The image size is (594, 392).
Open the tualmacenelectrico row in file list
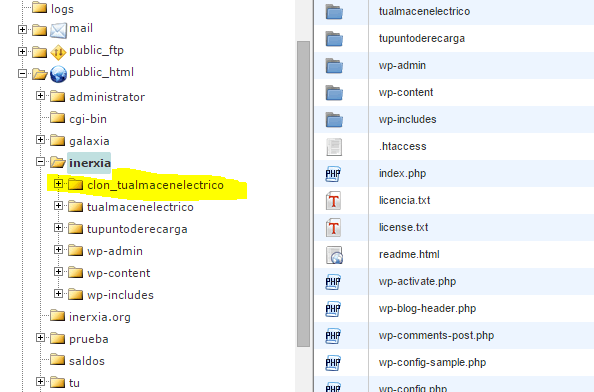(x=454, y=11)
